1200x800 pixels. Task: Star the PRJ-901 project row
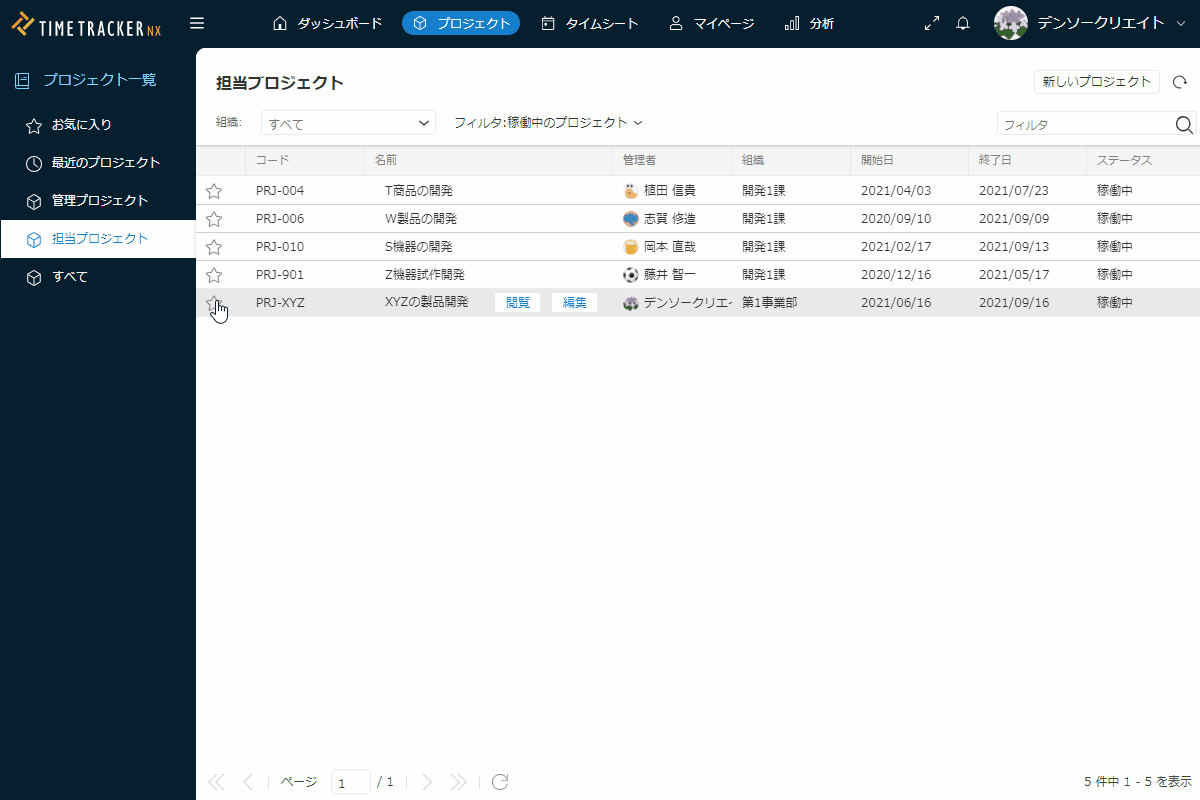[214, 275]
